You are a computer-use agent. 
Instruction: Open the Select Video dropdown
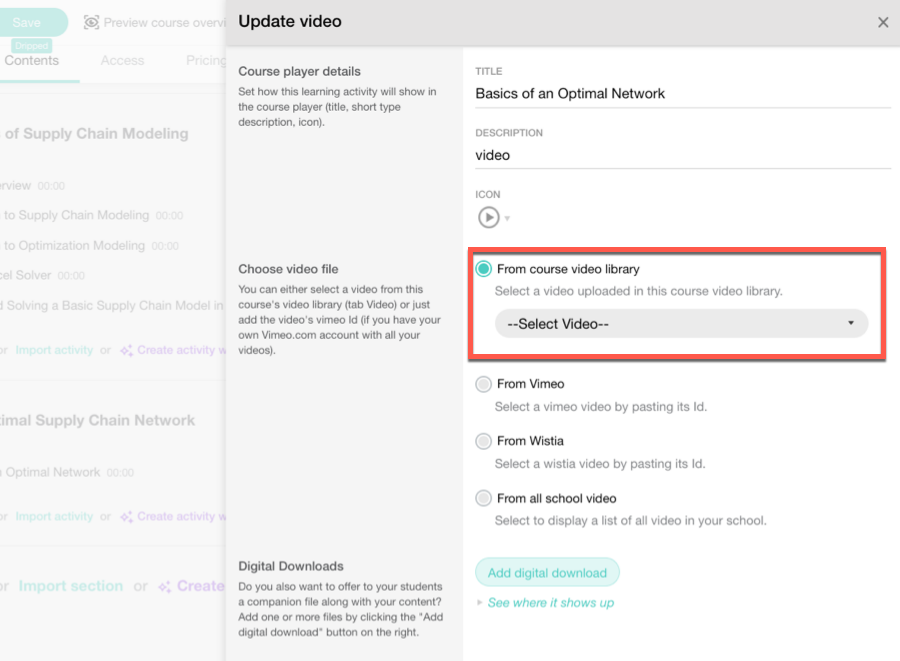pyautogui.click(x=681, y=323)
